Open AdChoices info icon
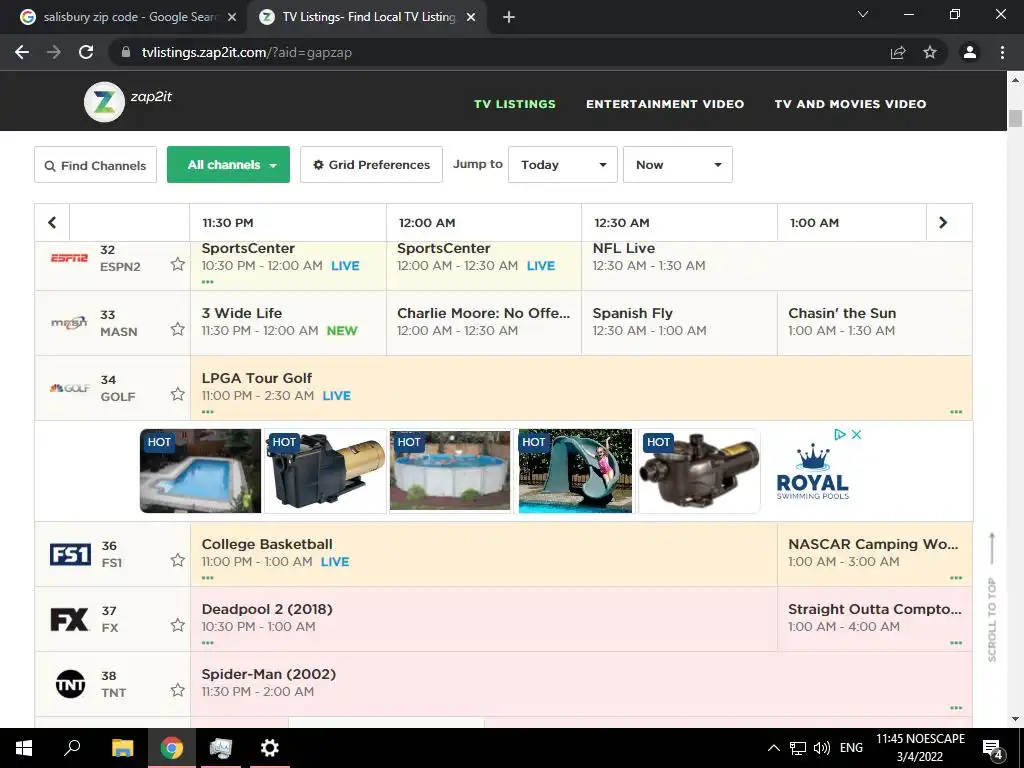This screenshot has height=768, width=1024. tap(840, 434)
